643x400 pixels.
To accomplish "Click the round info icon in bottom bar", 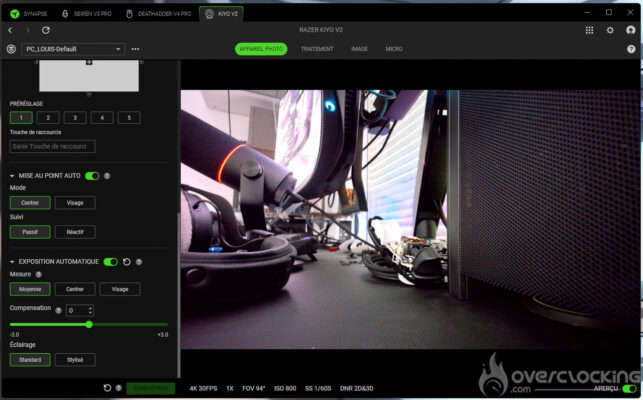I will point(119,388).
